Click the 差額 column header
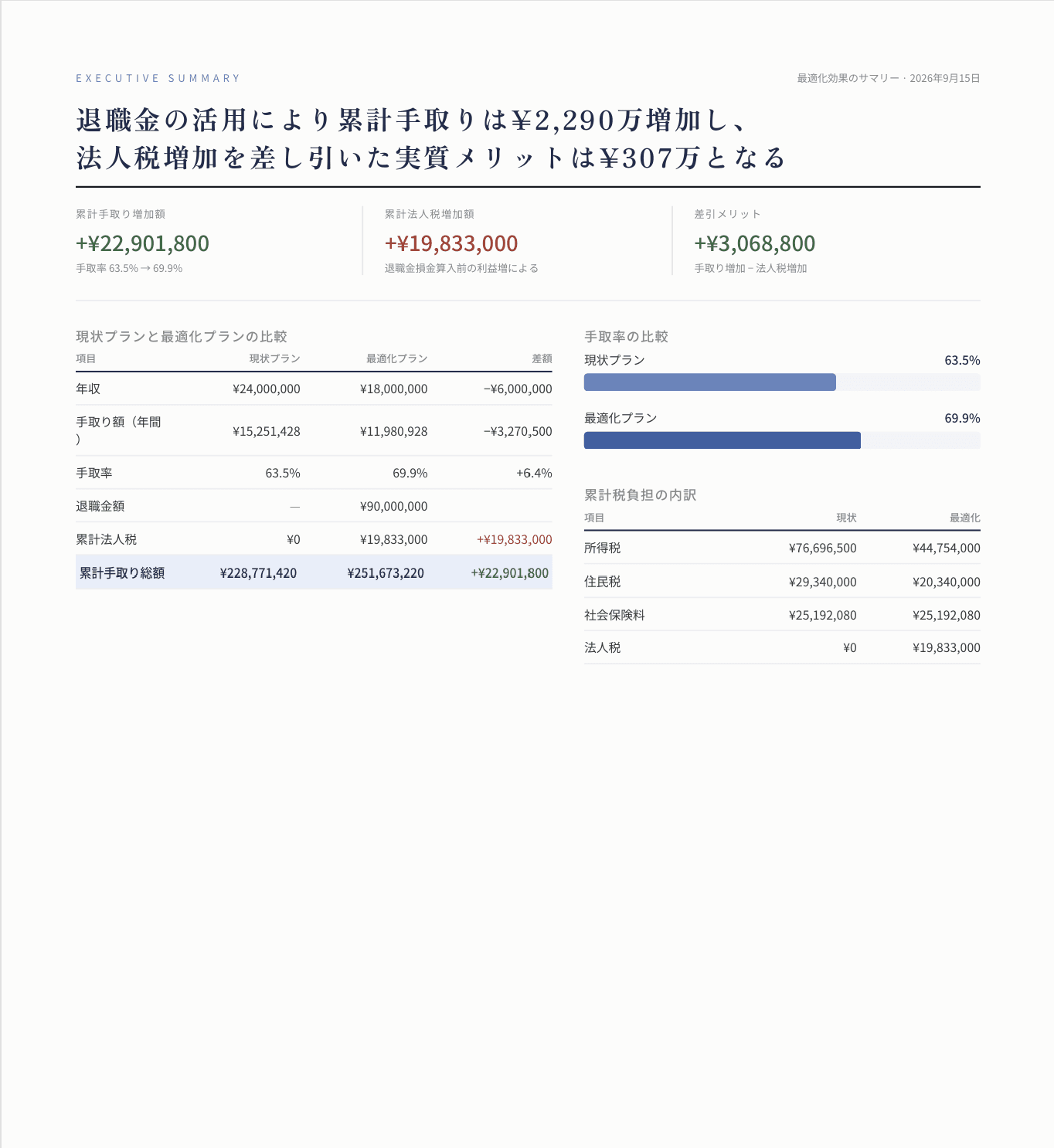 [x=542, y=358]
